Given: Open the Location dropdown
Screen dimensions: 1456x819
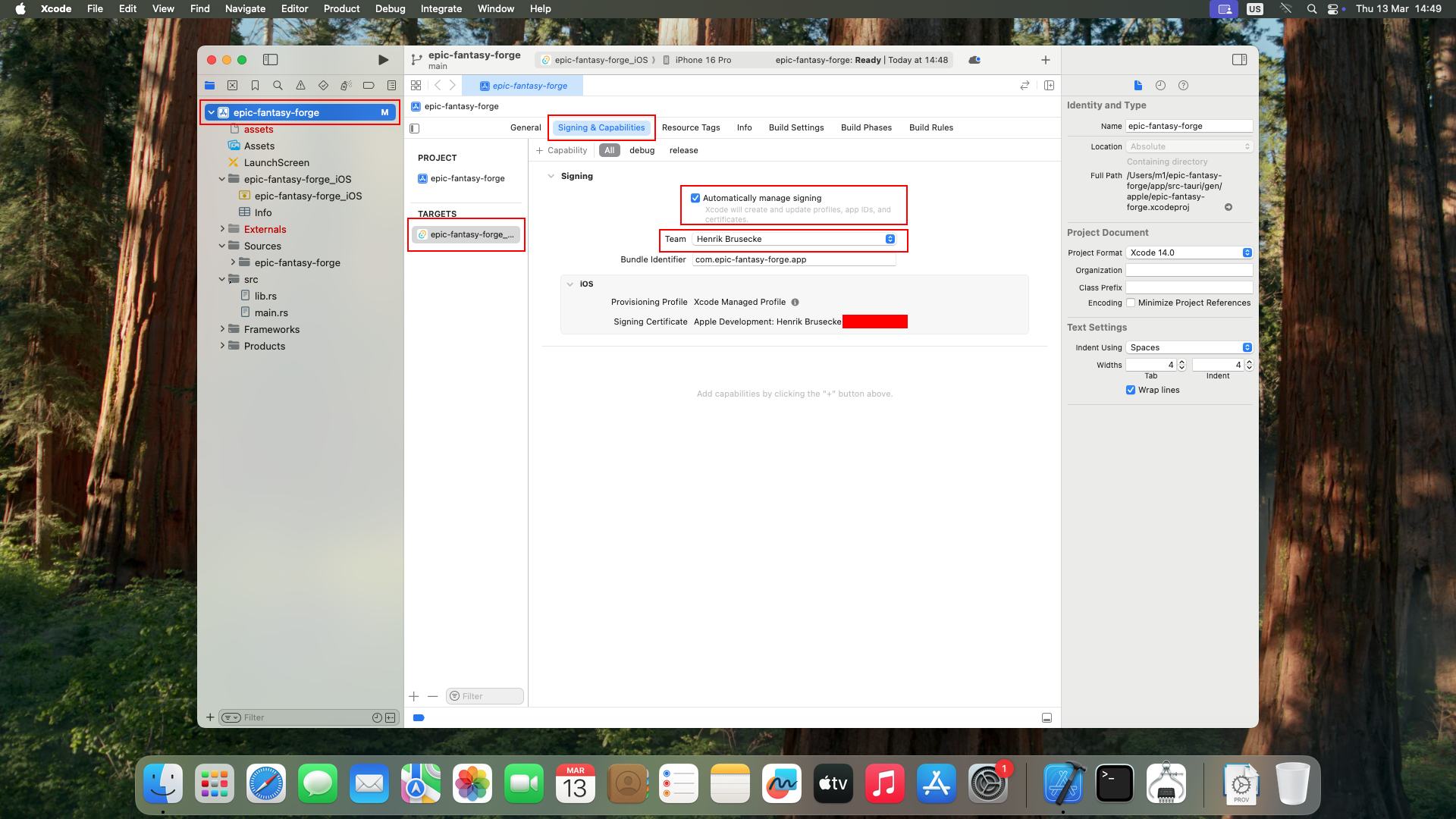Looking at the screenshot, I should [x=1189, y=146].
